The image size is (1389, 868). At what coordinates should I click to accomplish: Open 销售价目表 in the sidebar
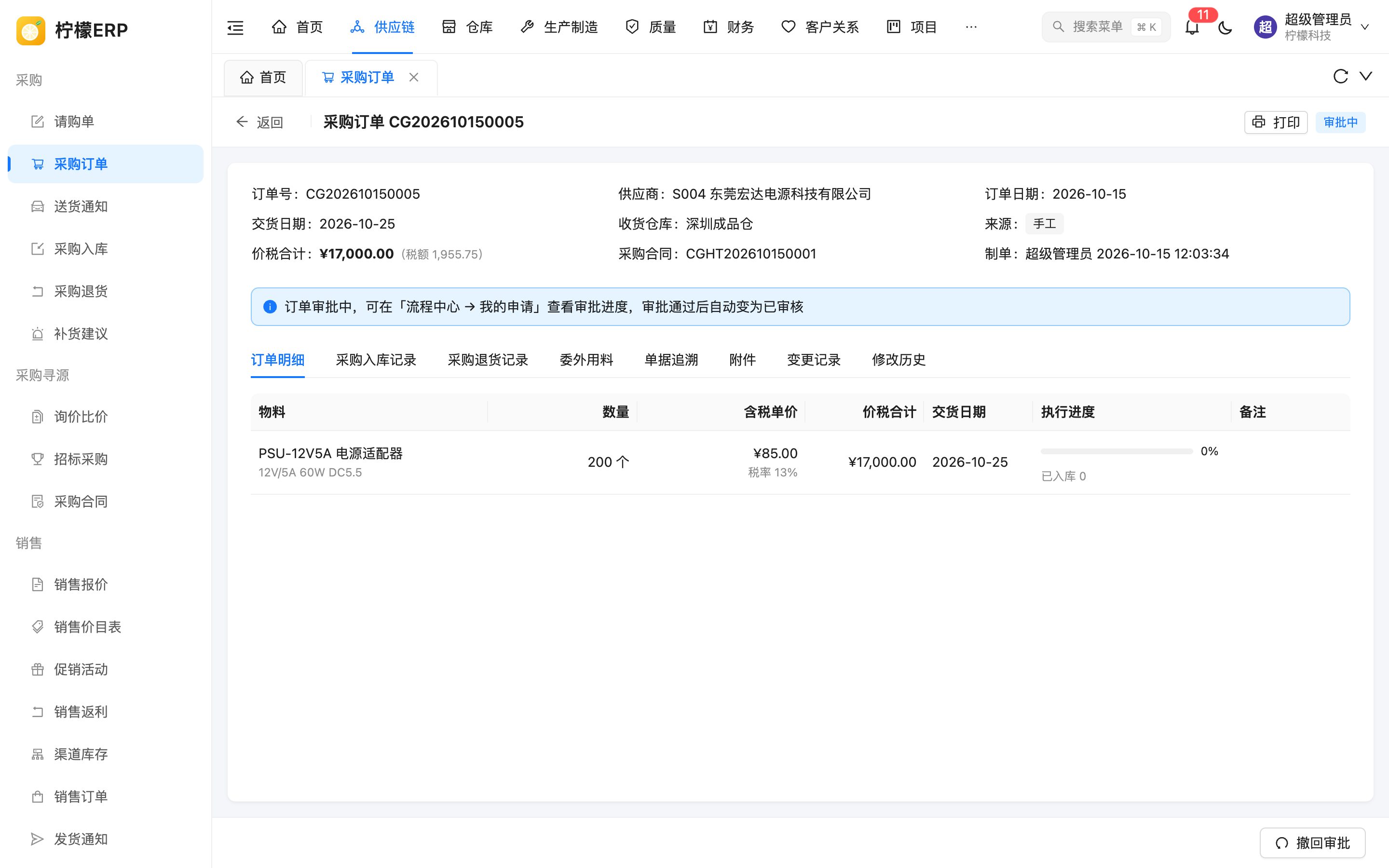[x=106, y=627]
